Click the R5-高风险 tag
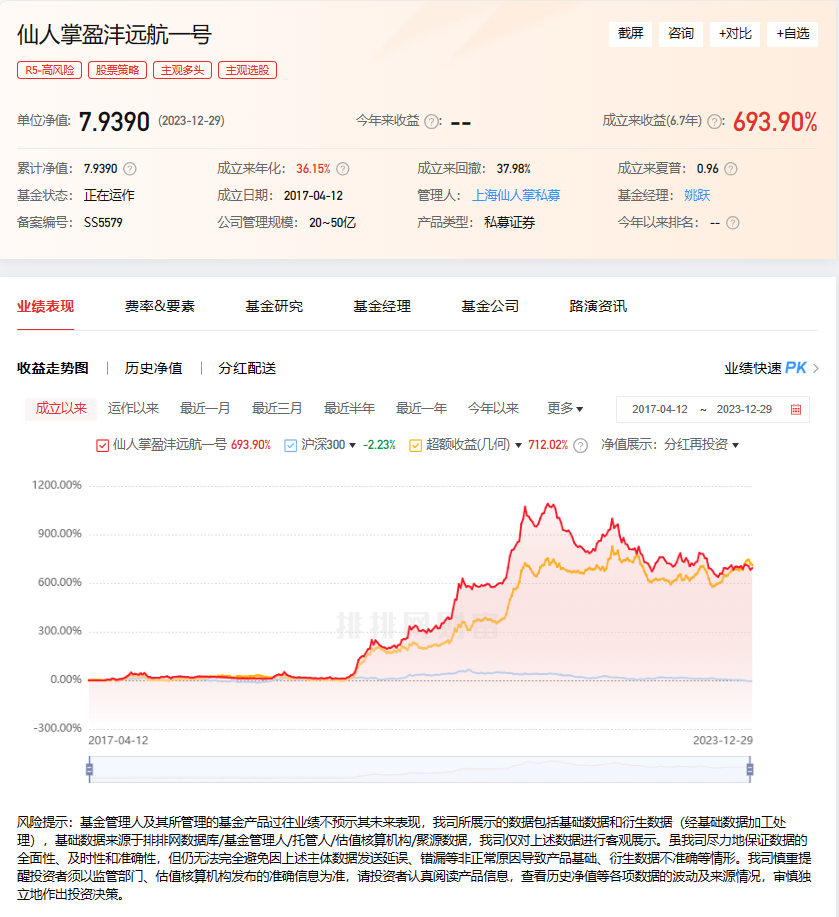 coord(50,70)
